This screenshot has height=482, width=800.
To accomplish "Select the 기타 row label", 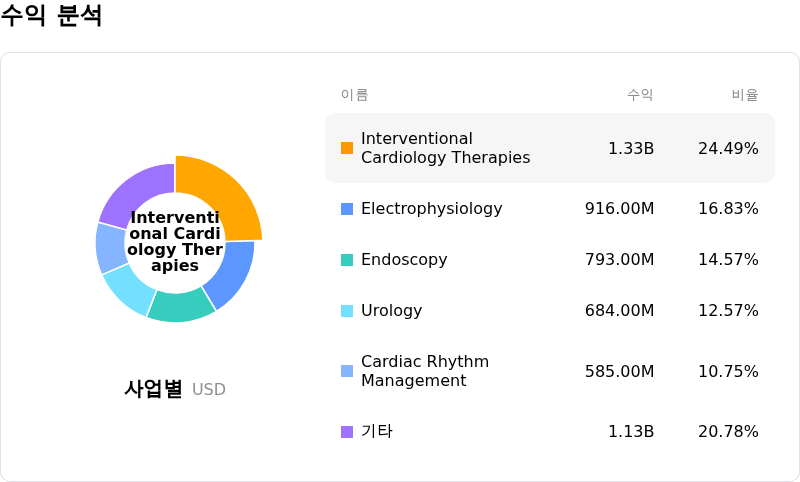I will 377,432.
